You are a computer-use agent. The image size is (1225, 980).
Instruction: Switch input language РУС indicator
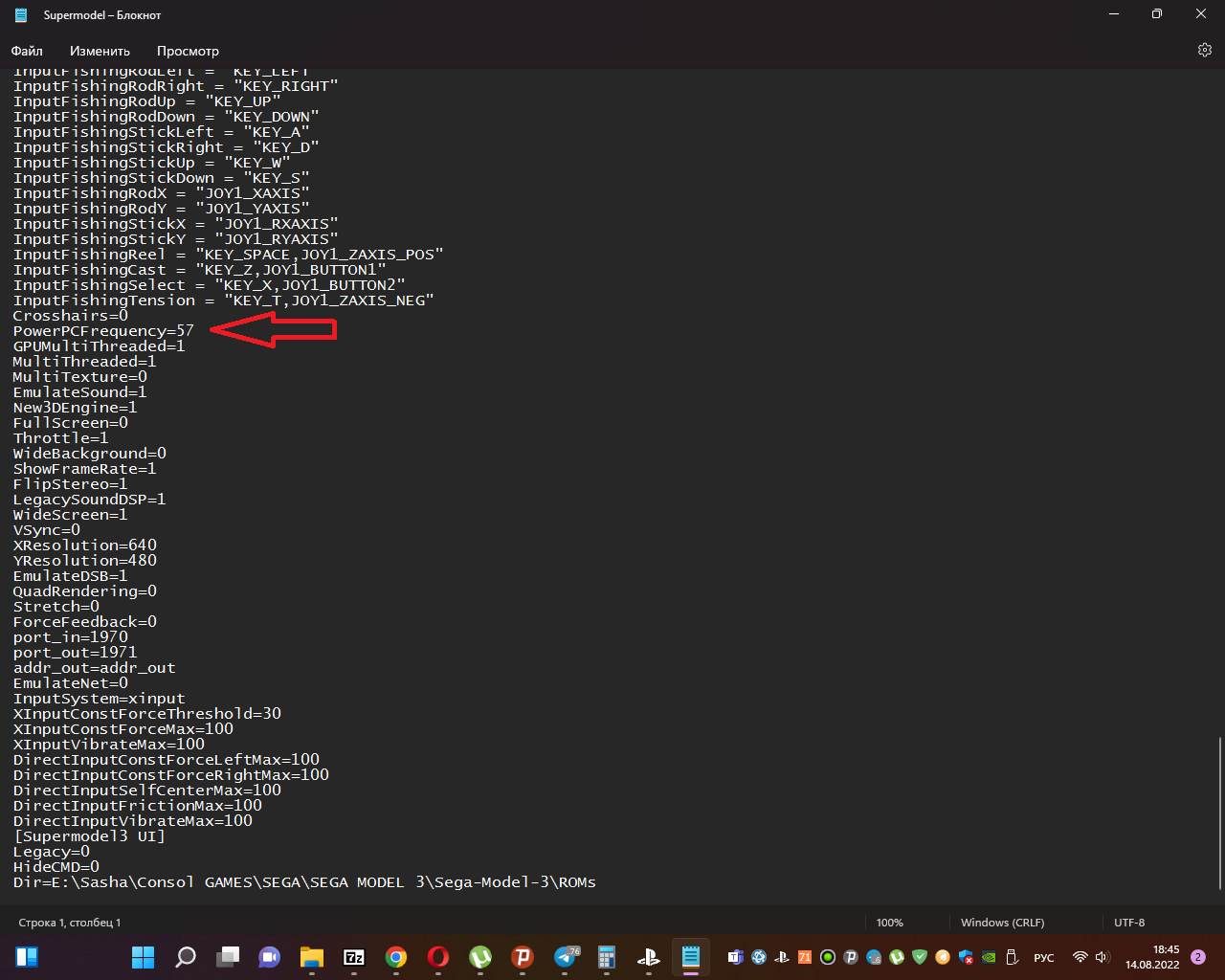tap(1044, 958)
